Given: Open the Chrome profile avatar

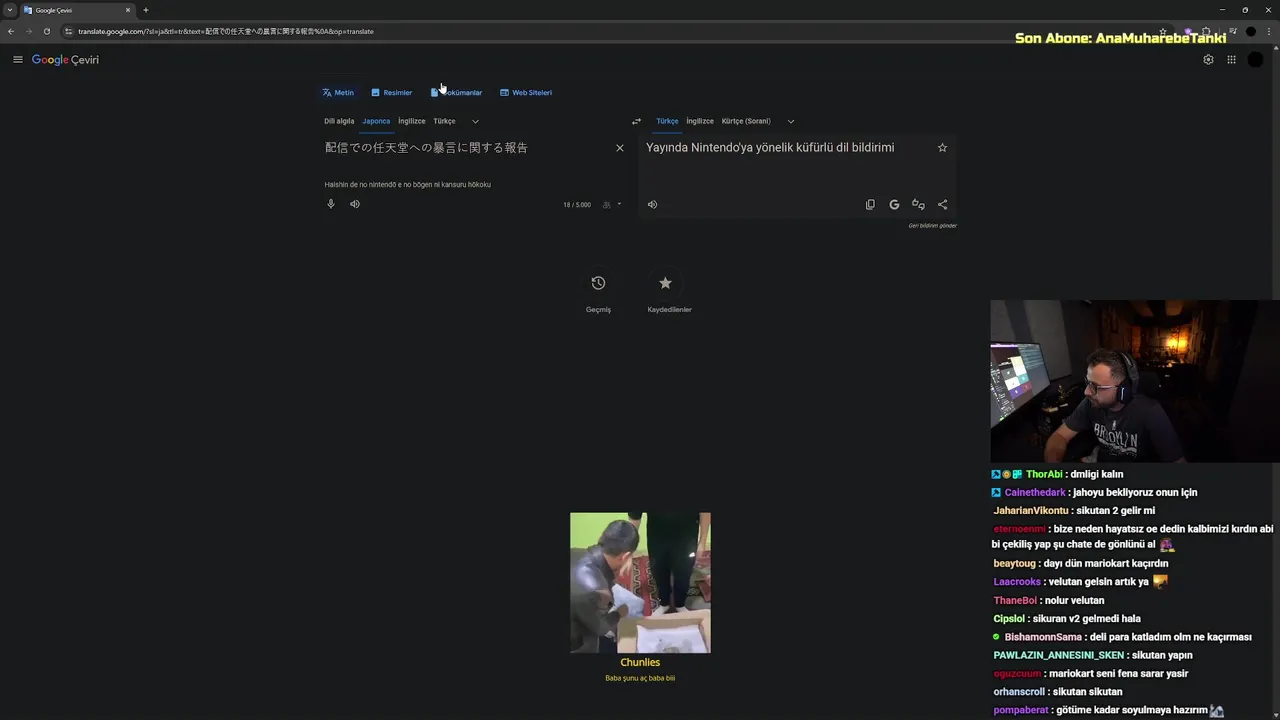Looking at the screenshot, I should [1251, 31].
